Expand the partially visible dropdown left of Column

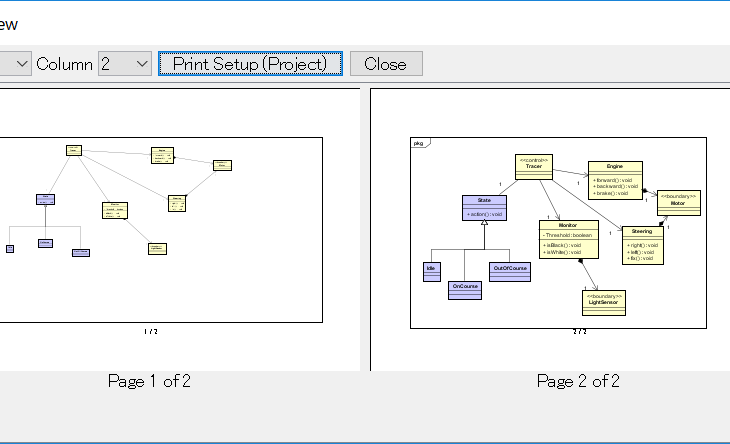click(x=20, y=64)
